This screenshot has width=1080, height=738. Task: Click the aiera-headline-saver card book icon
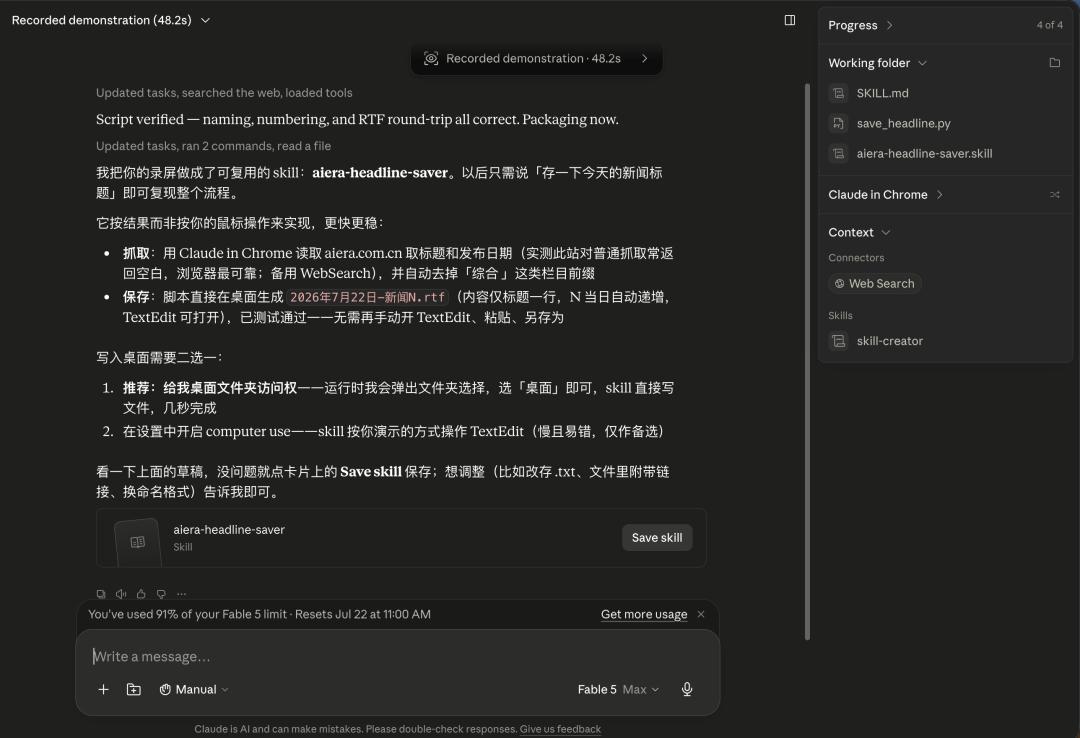[138, 542]
